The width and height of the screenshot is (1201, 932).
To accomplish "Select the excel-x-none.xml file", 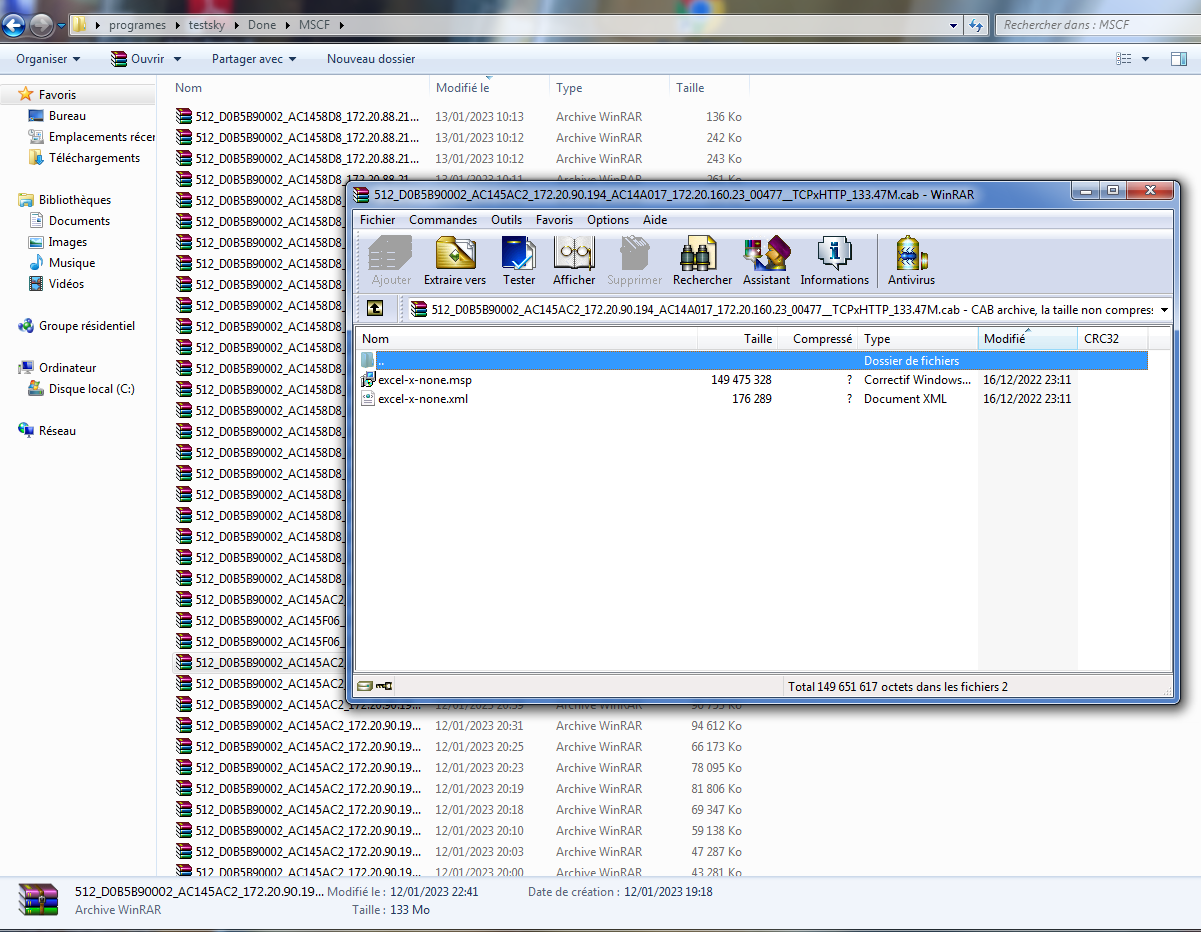I will pos(423,399).
